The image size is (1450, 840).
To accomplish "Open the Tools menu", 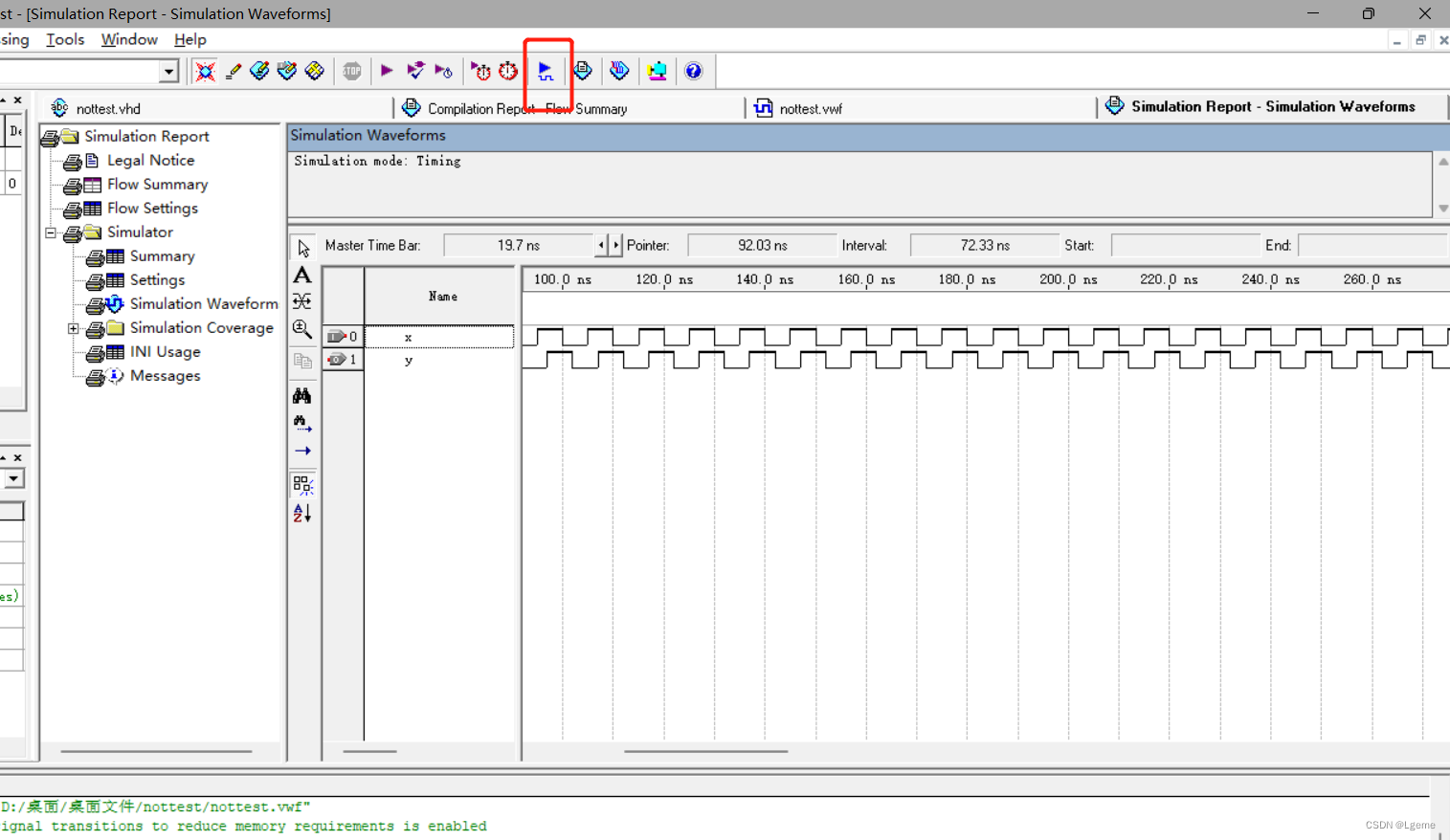I will click(65, 39).
